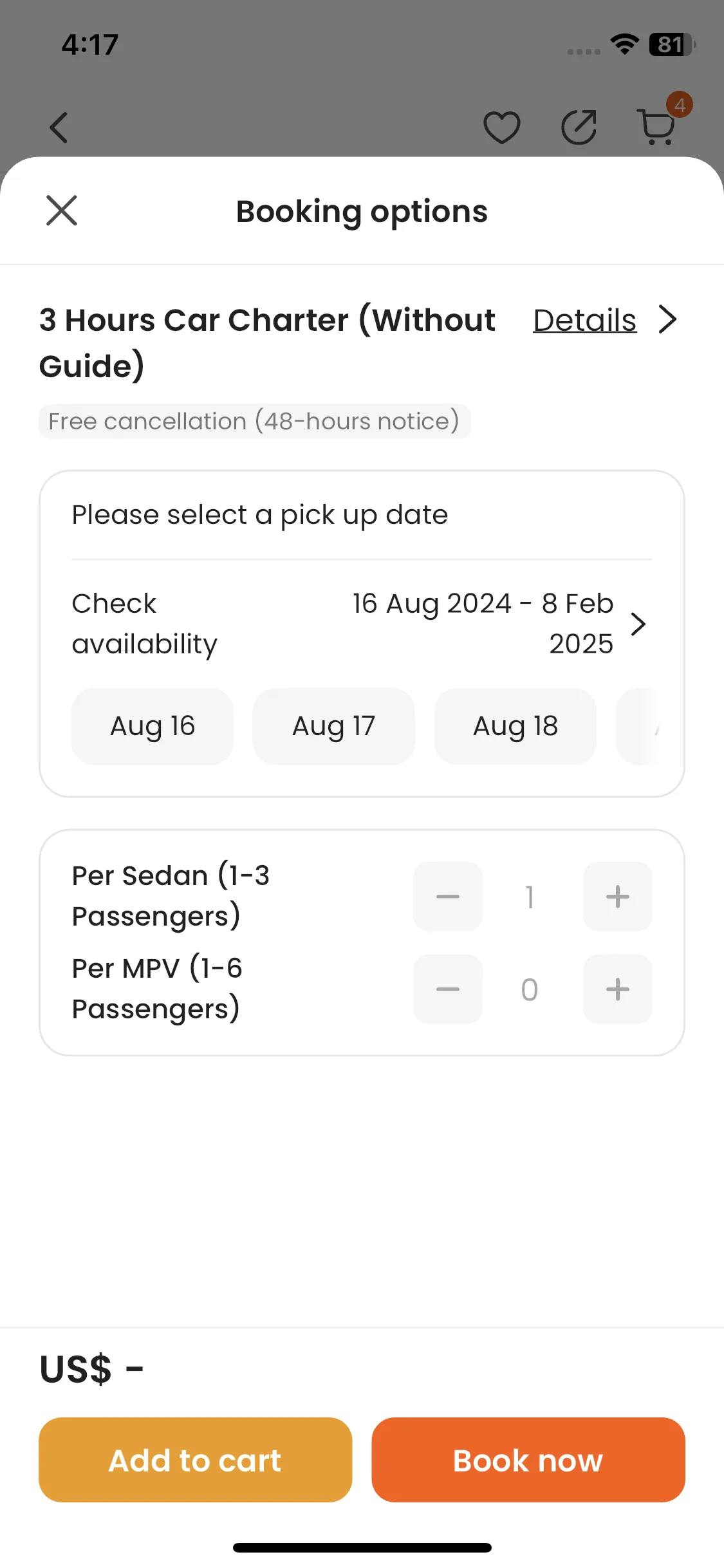Expand details with the chevron arrow
This screenshot has height=1568, width=724.
click(x=668, y=319)
